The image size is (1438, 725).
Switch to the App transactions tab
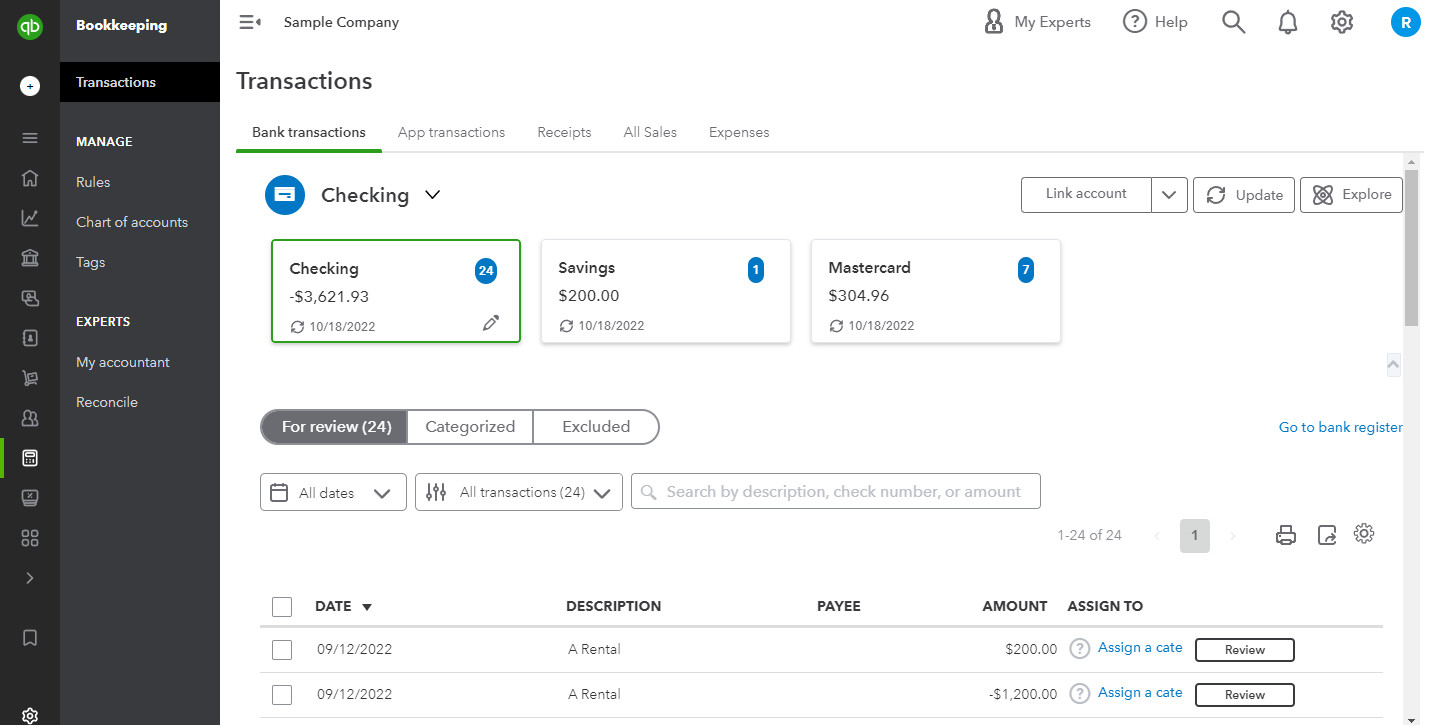click(451, 132)
